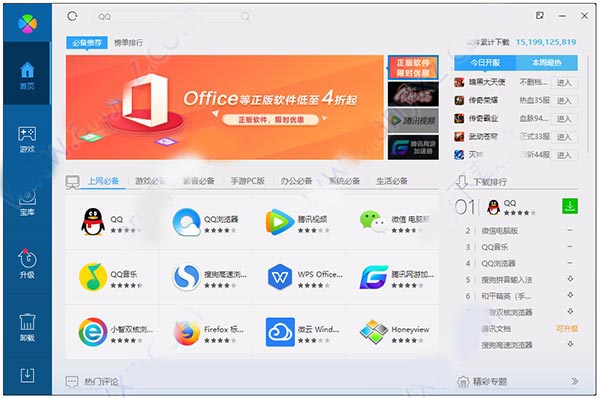
Task: Open the 腾讯视频 app icon
Action: coord(280,222)
